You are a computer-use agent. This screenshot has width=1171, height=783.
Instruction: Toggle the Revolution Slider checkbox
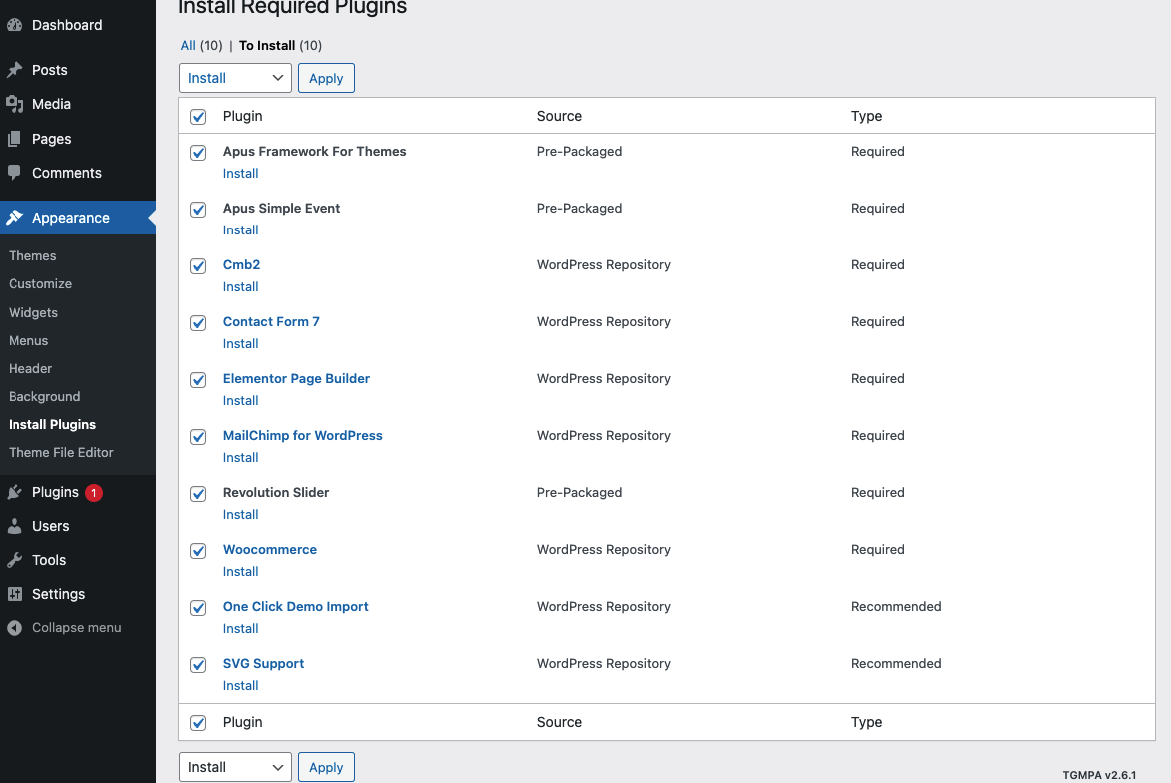198,494
